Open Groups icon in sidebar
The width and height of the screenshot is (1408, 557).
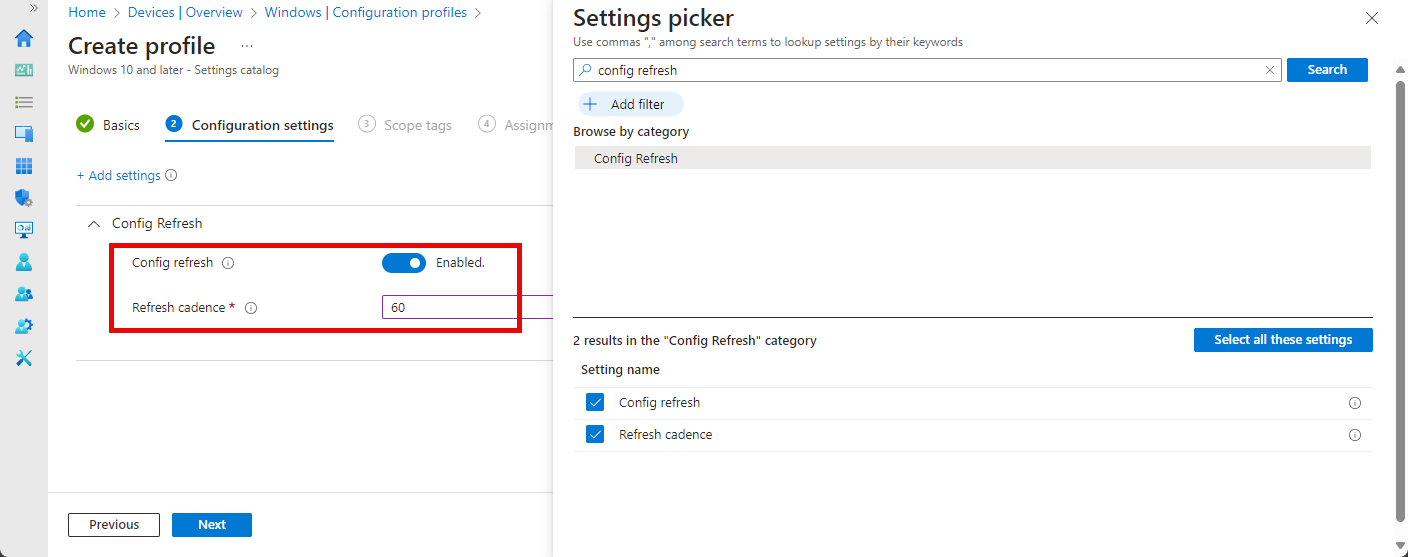(24, 294)
